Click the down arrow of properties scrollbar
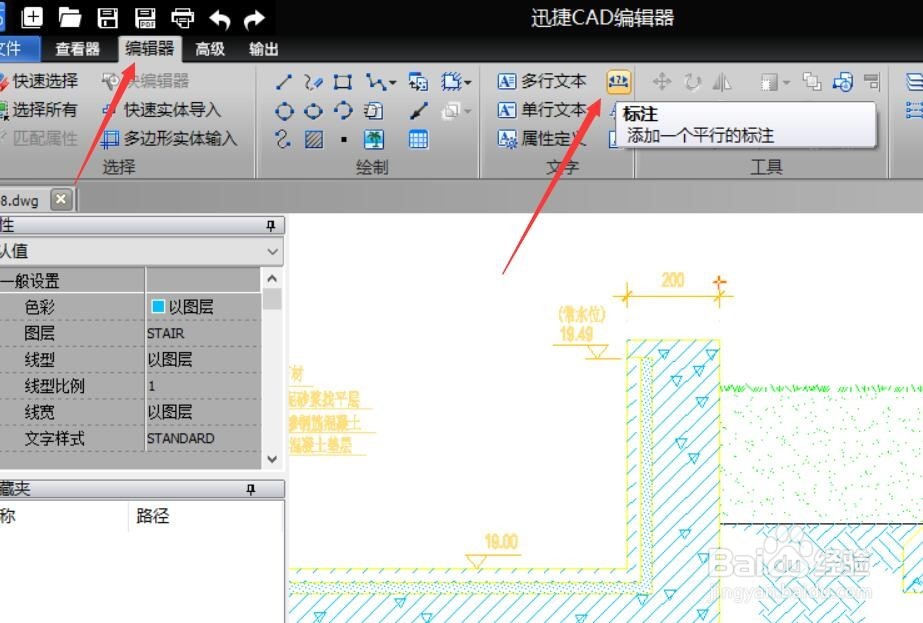The height and width of the screenshot is (623, 923). [272, 459]
